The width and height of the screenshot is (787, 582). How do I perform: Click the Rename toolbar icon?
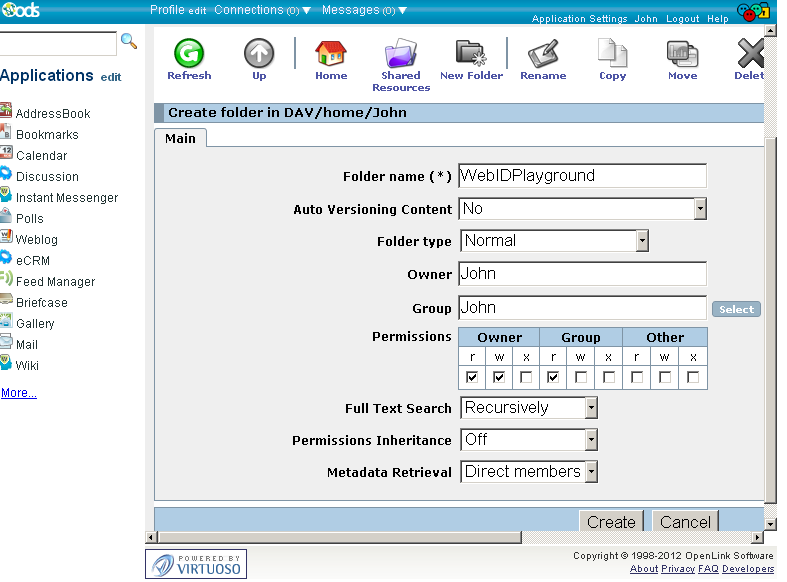(542, 54)
